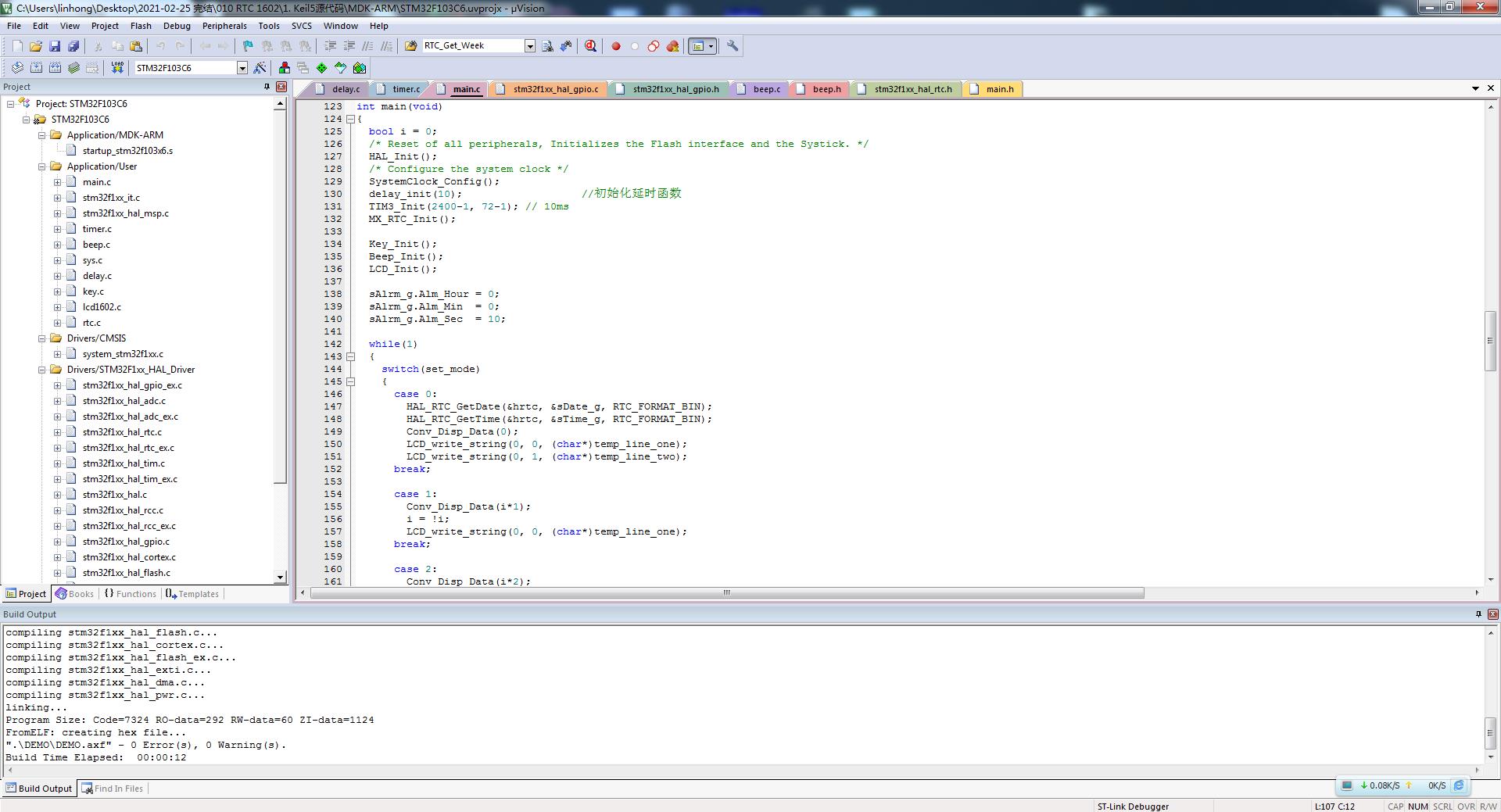Image resolution: width=1501 pixels, height=812 pixels.
Task: Kill all breakpoints icon
Action: [x=672, y=46]
